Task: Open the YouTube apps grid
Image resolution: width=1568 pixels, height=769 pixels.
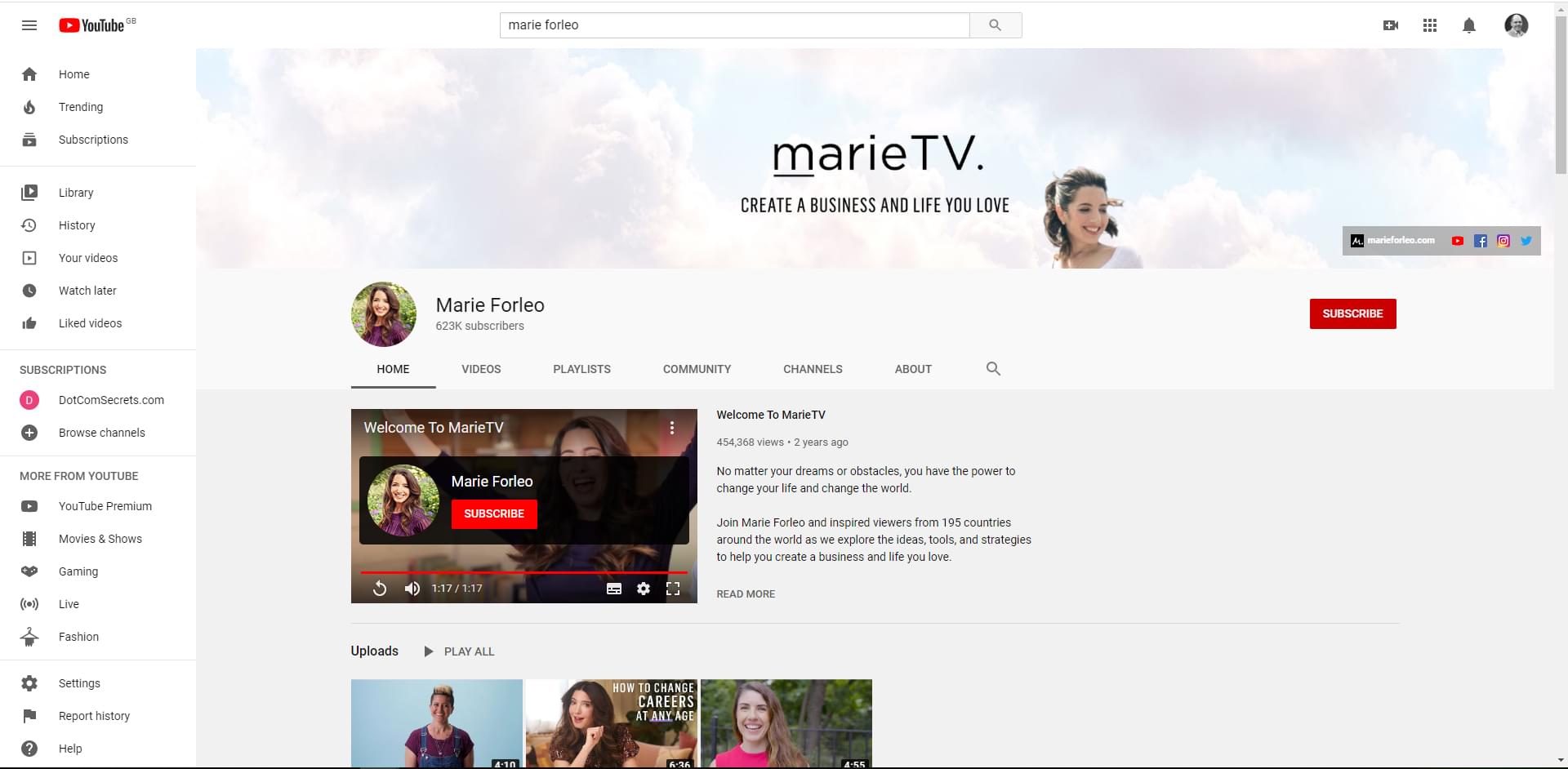Action: [1429, 25]
